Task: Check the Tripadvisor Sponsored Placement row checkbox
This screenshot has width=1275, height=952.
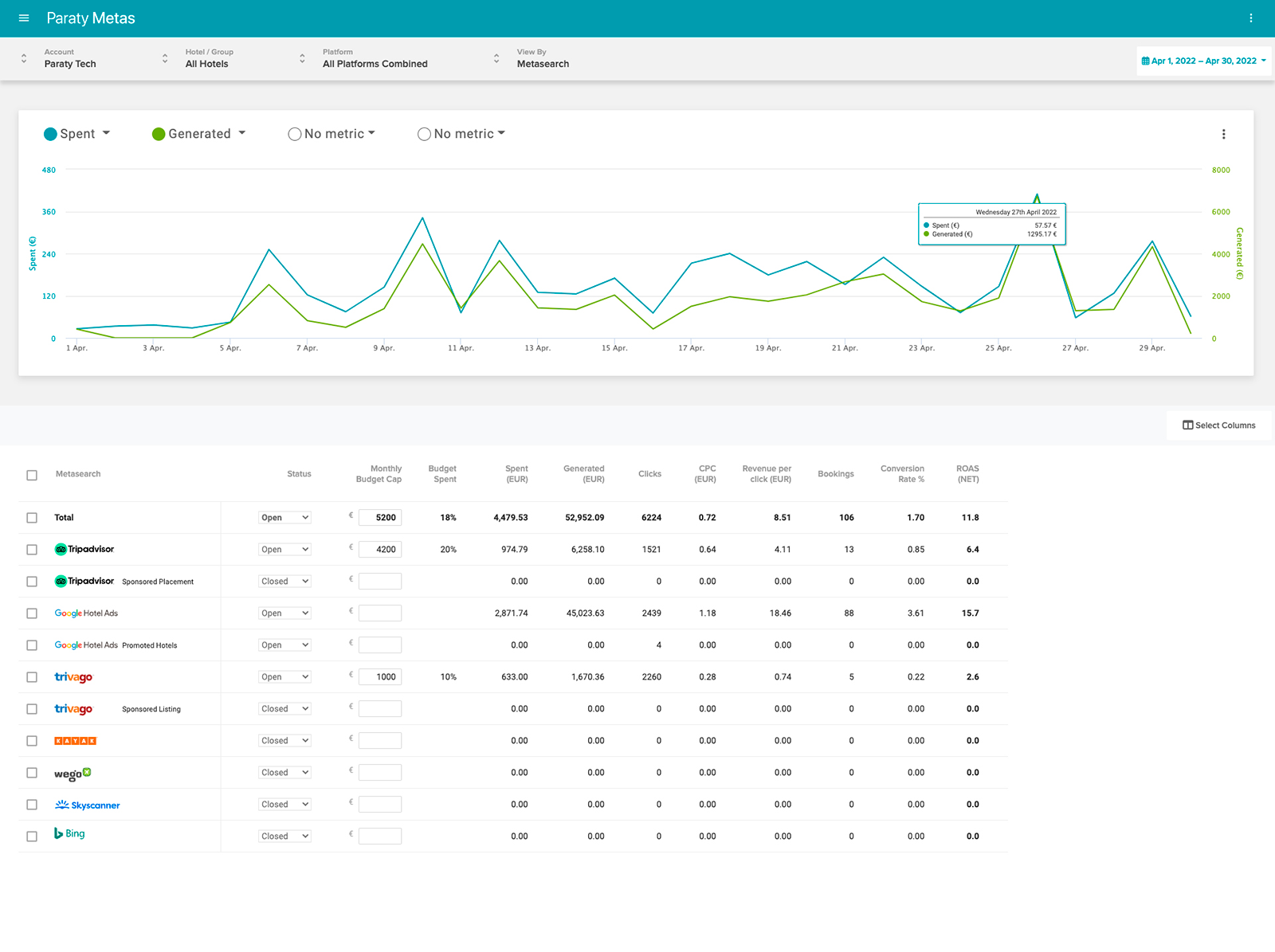Action: coord(32,582)
